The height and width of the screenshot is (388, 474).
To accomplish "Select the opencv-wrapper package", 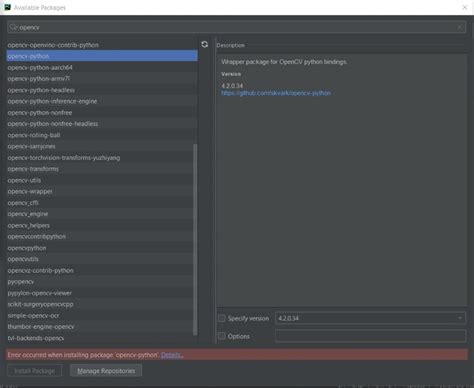I will (100, 191).
